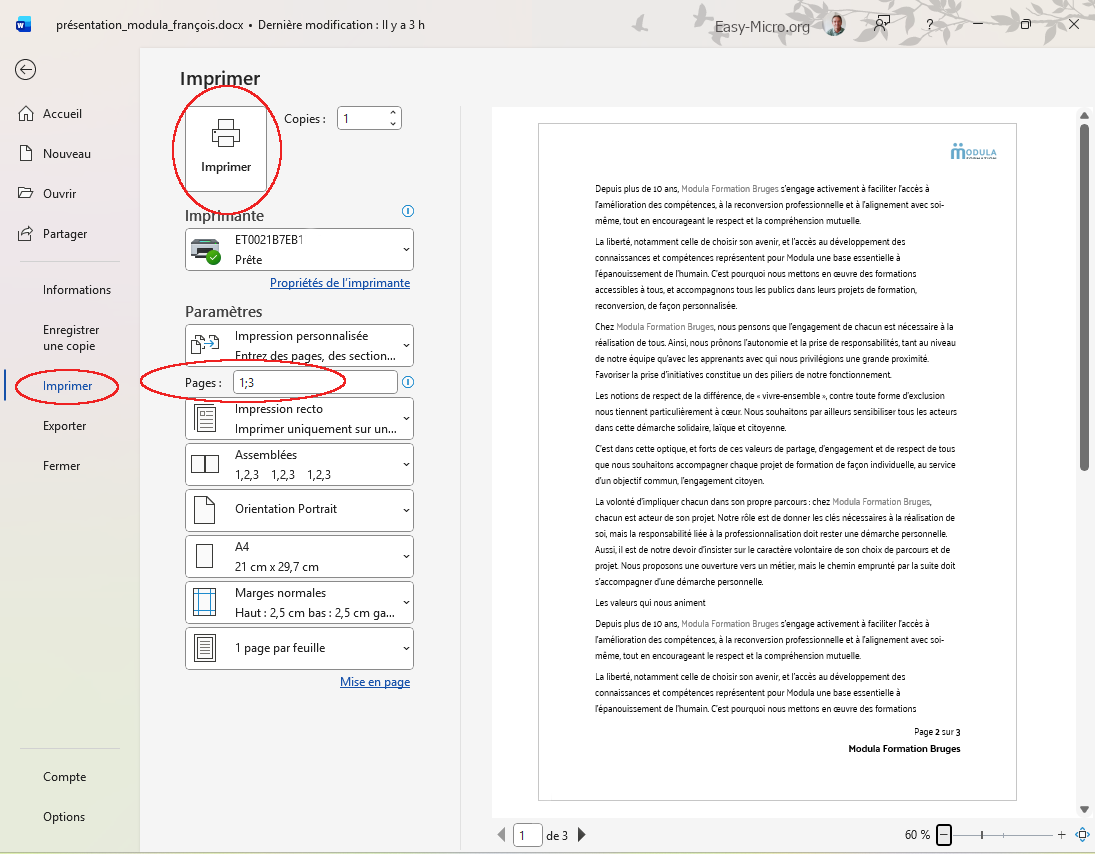
Task: Switch to the Exporter section
Action: tap(65, 426)
